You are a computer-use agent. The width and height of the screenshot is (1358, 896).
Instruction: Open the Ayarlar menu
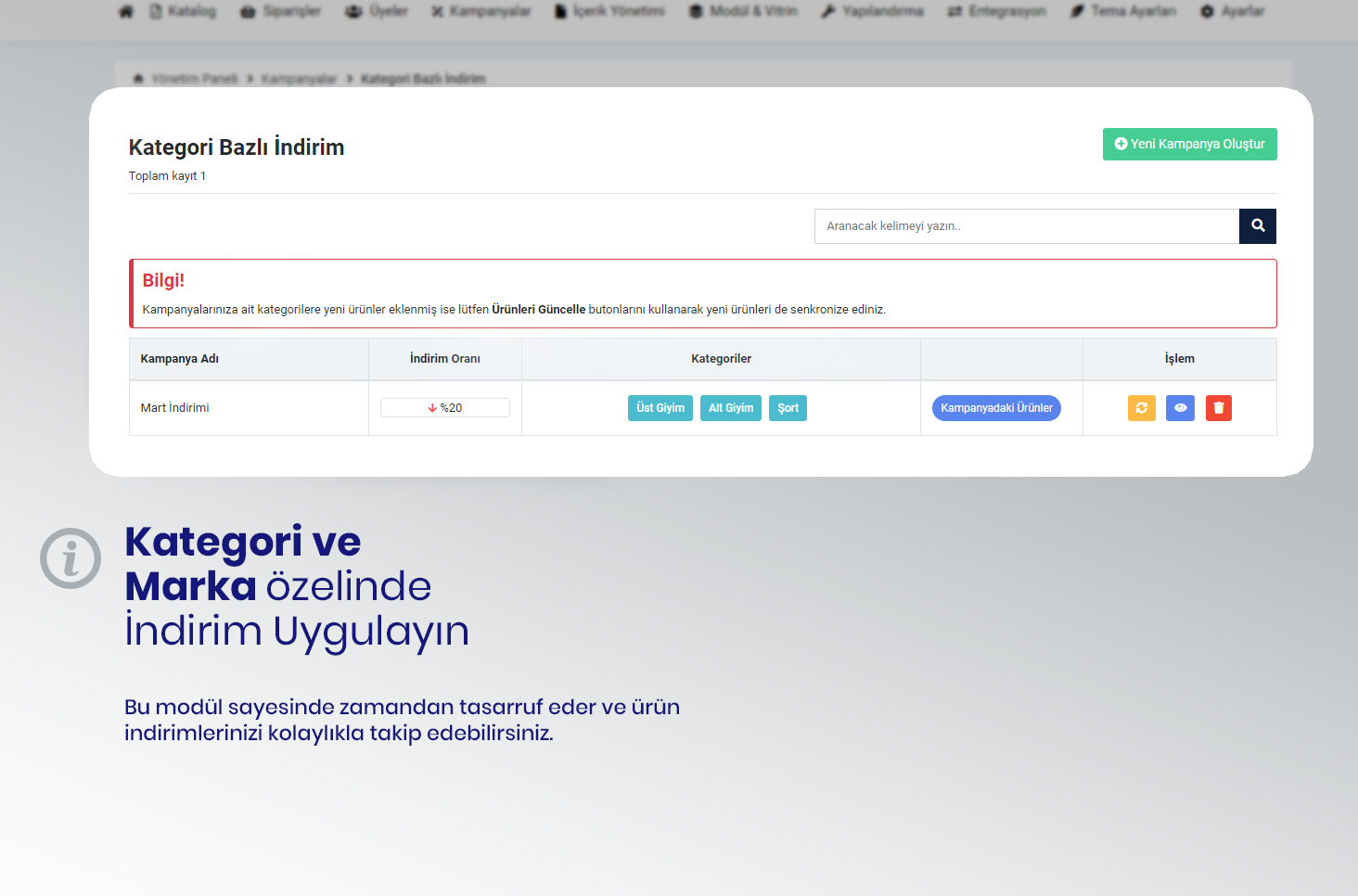1233,12
